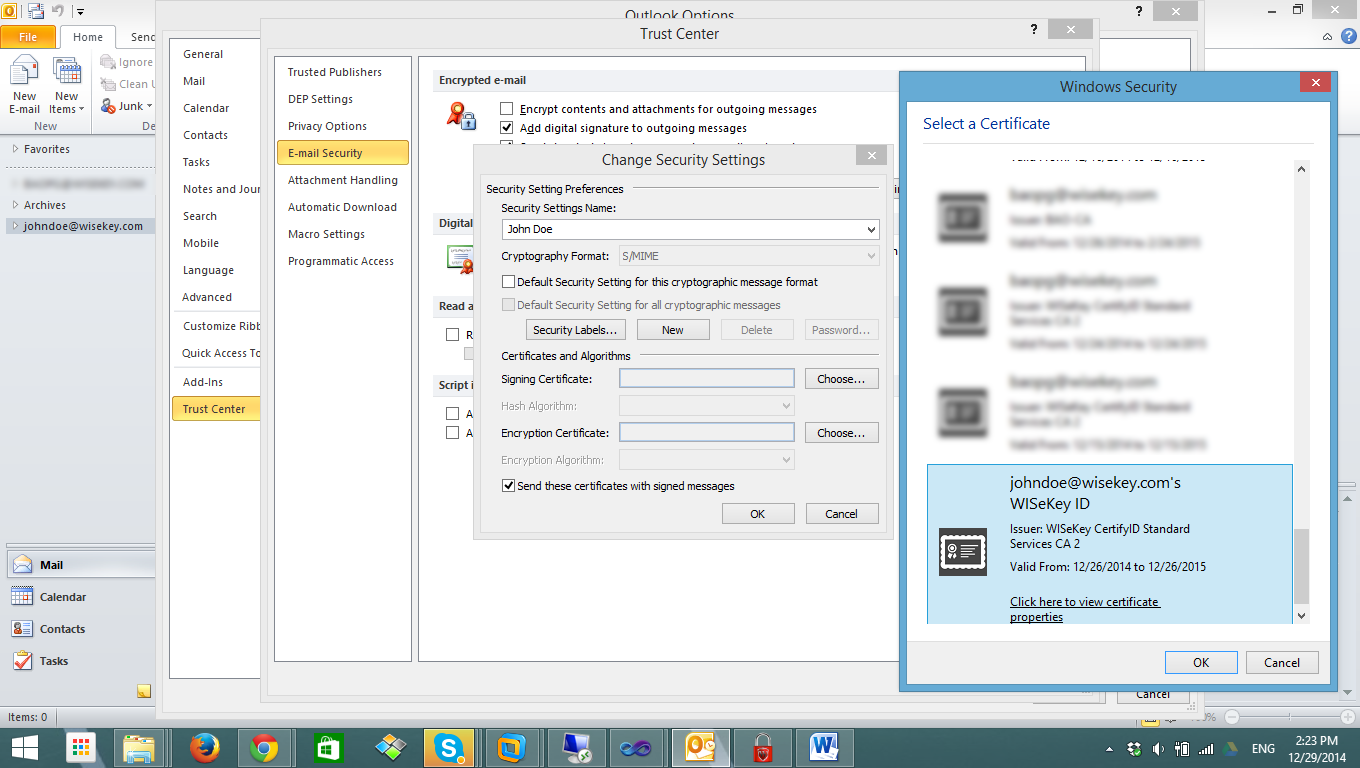Click Cancel in Windows Security dialog
Viewport: 1360px width, 768px height.
pyautogui.click(x=1282, y=662)
